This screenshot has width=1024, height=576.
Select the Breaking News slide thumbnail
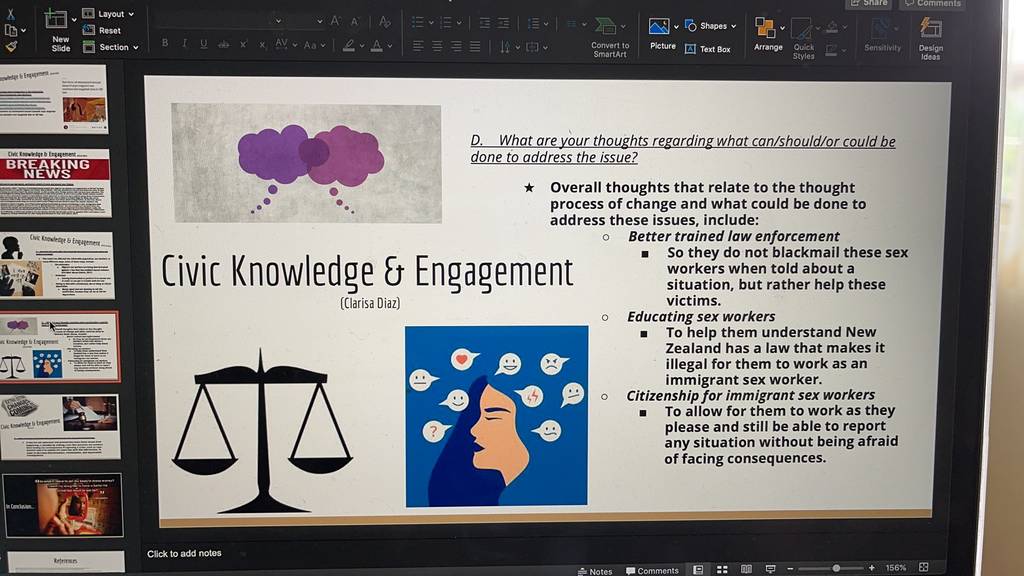tap(56, 183)
